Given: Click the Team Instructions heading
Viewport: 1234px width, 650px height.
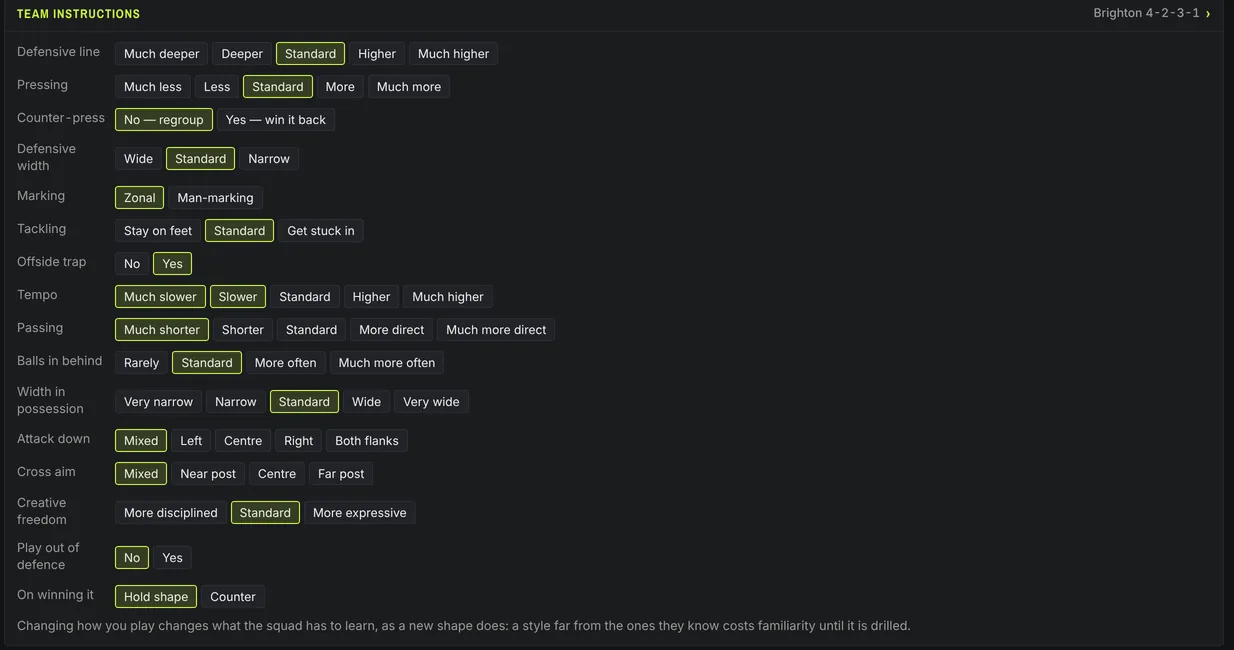Looking at the screenshot, I should (79, 14).
